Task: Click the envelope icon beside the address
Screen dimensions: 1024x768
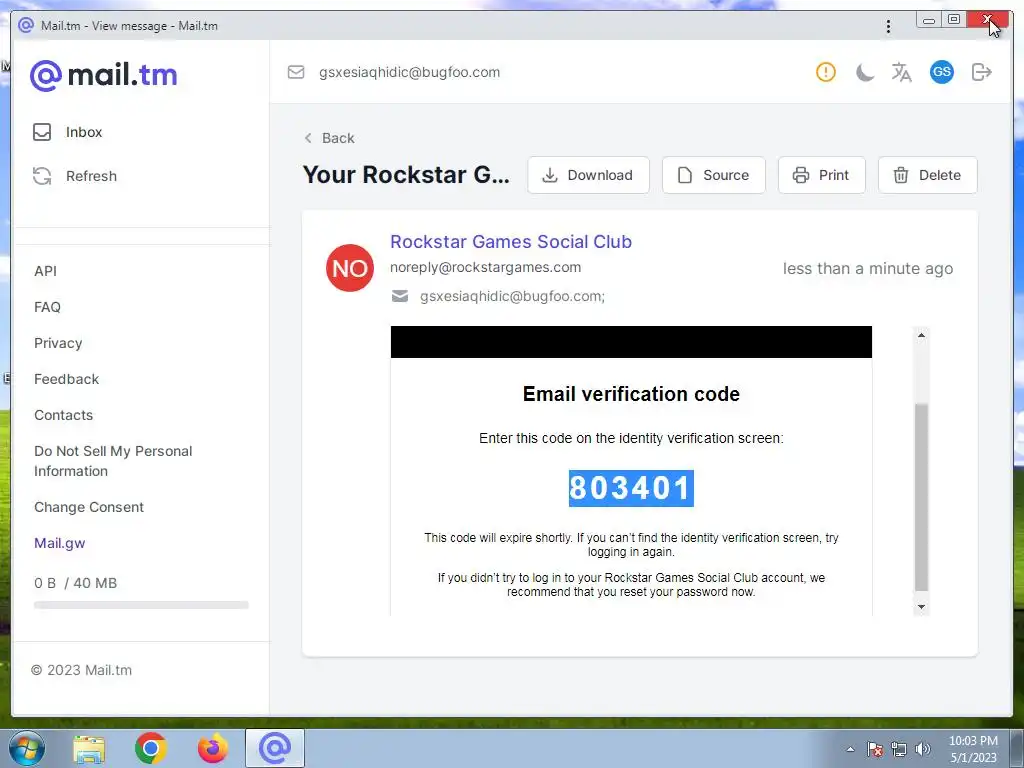Action: 296,72
